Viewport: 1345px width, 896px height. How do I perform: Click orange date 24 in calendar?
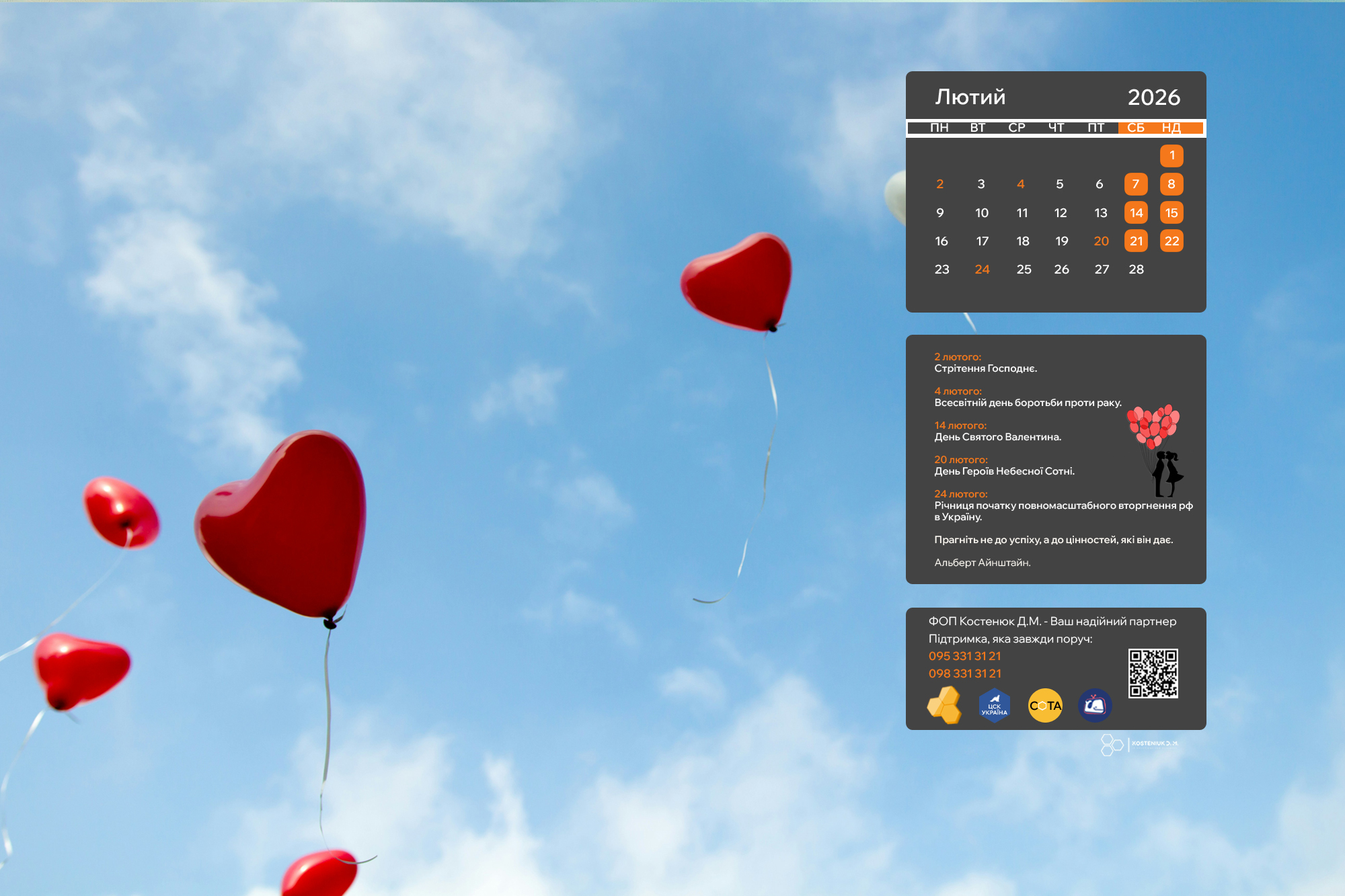tap(982, 270)
